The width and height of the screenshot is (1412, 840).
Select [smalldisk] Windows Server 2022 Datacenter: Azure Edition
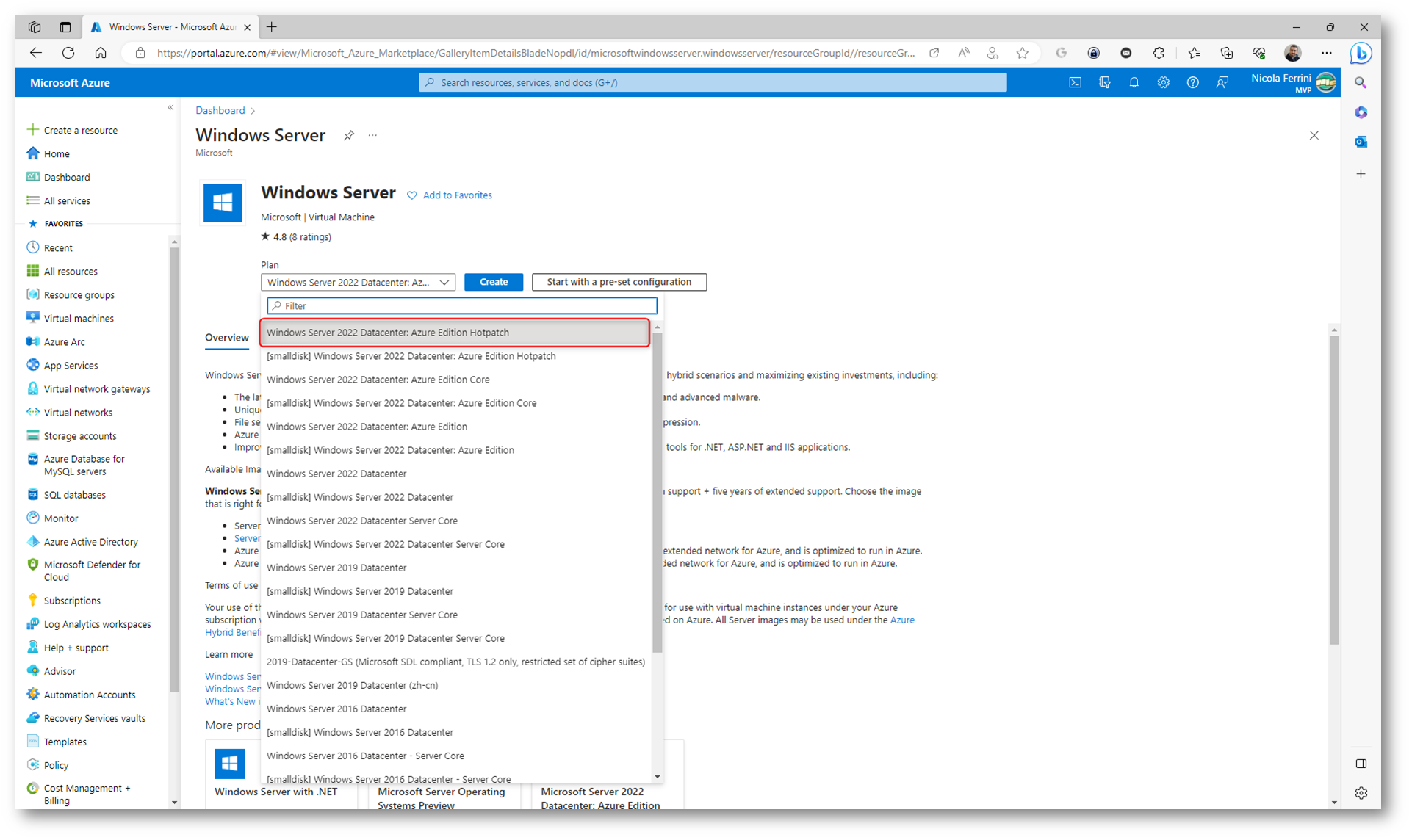click(455, 450)
